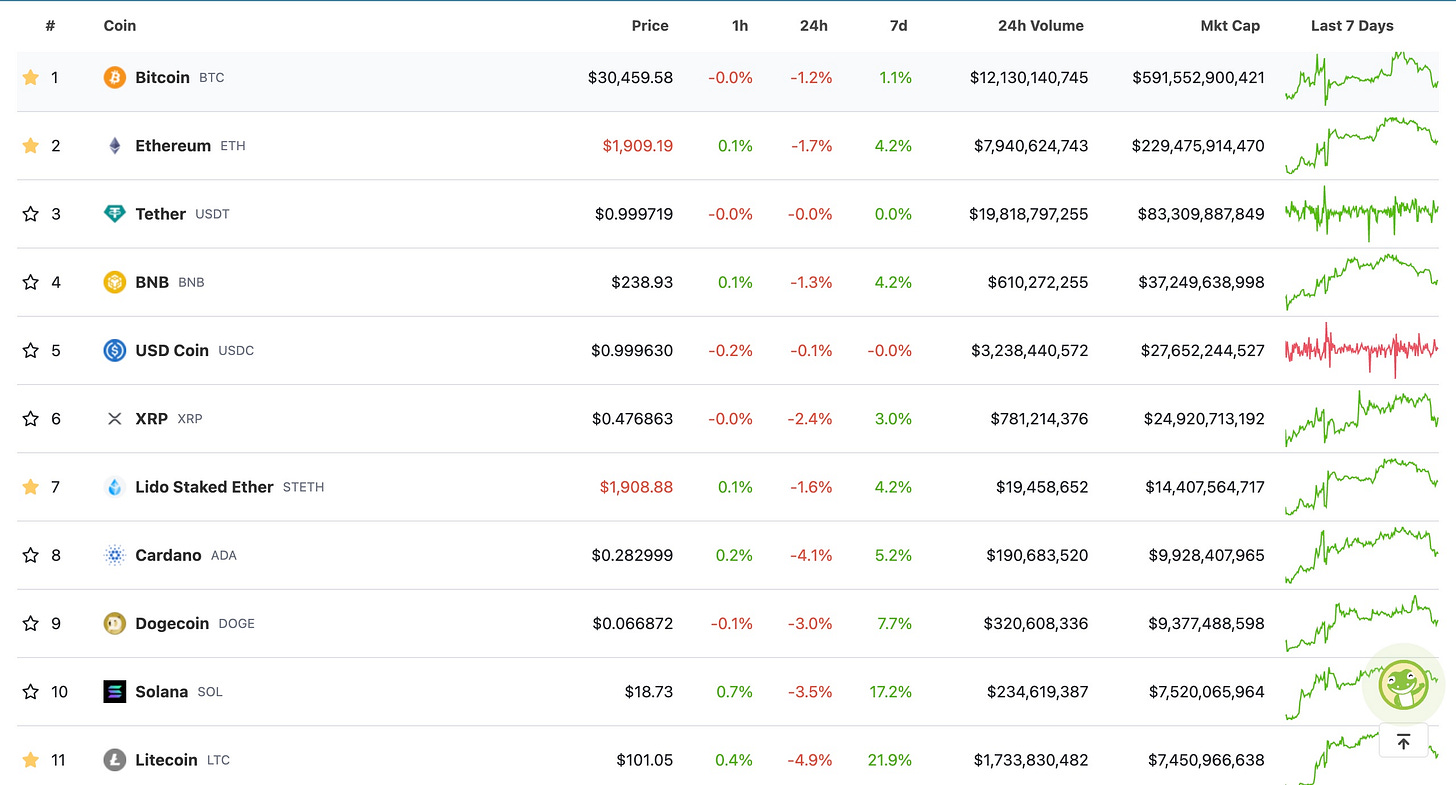Open the Cardano coin page link
Screen dimensions: 1456x785
tap(168, 555)
